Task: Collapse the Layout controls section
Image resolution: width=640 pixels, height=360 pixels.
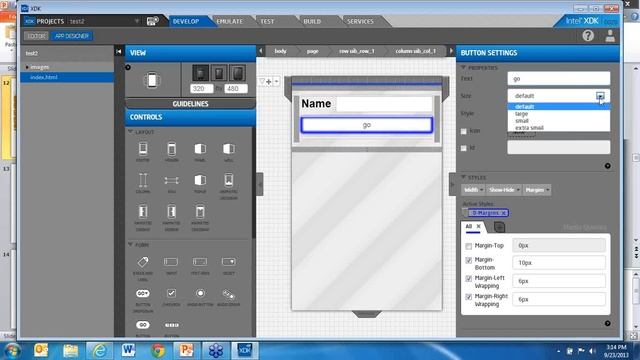Action: click(131, 132)
